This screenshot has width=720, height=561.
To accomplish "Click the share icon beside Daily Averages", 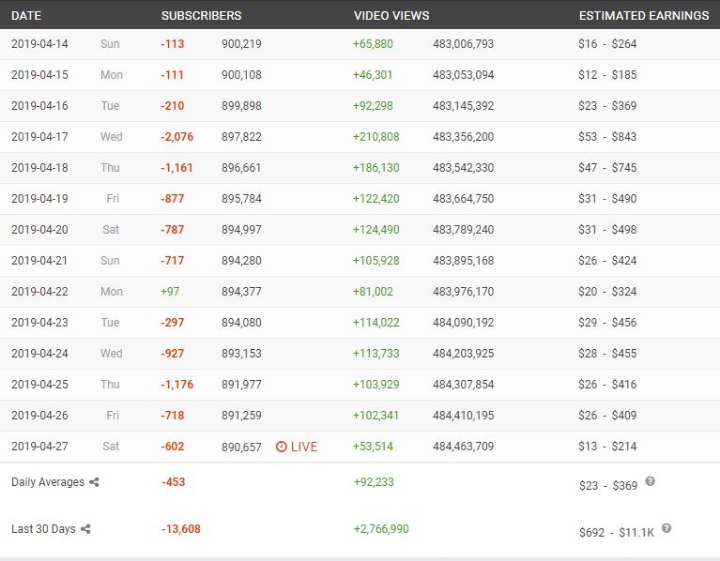I will [95, 482].
